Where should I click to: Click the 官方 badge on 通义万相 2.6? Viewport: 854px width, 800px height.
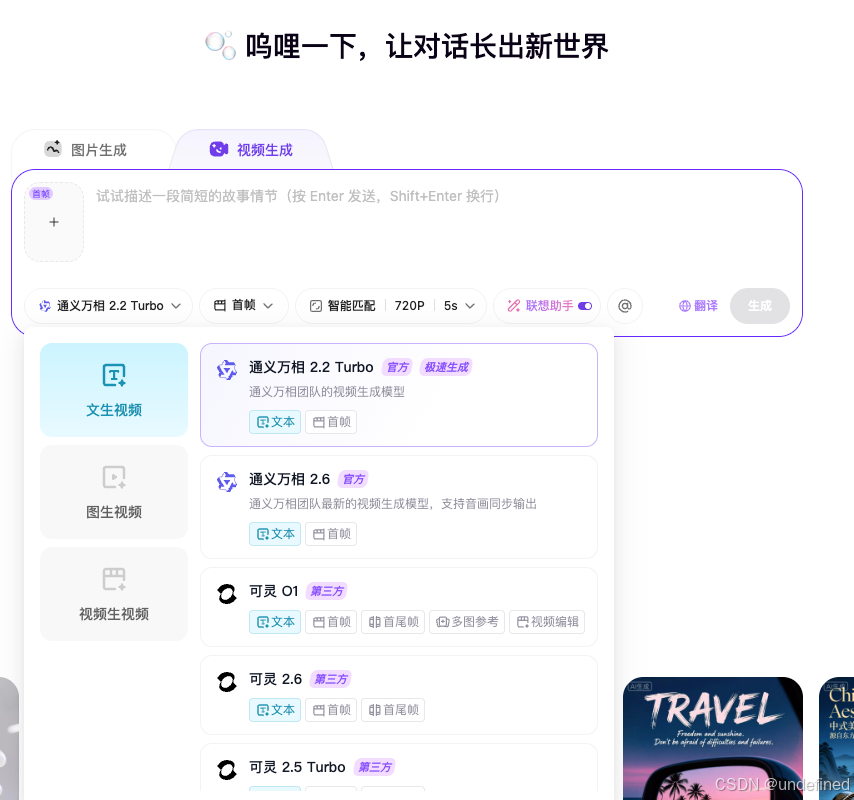click(353, 479)
